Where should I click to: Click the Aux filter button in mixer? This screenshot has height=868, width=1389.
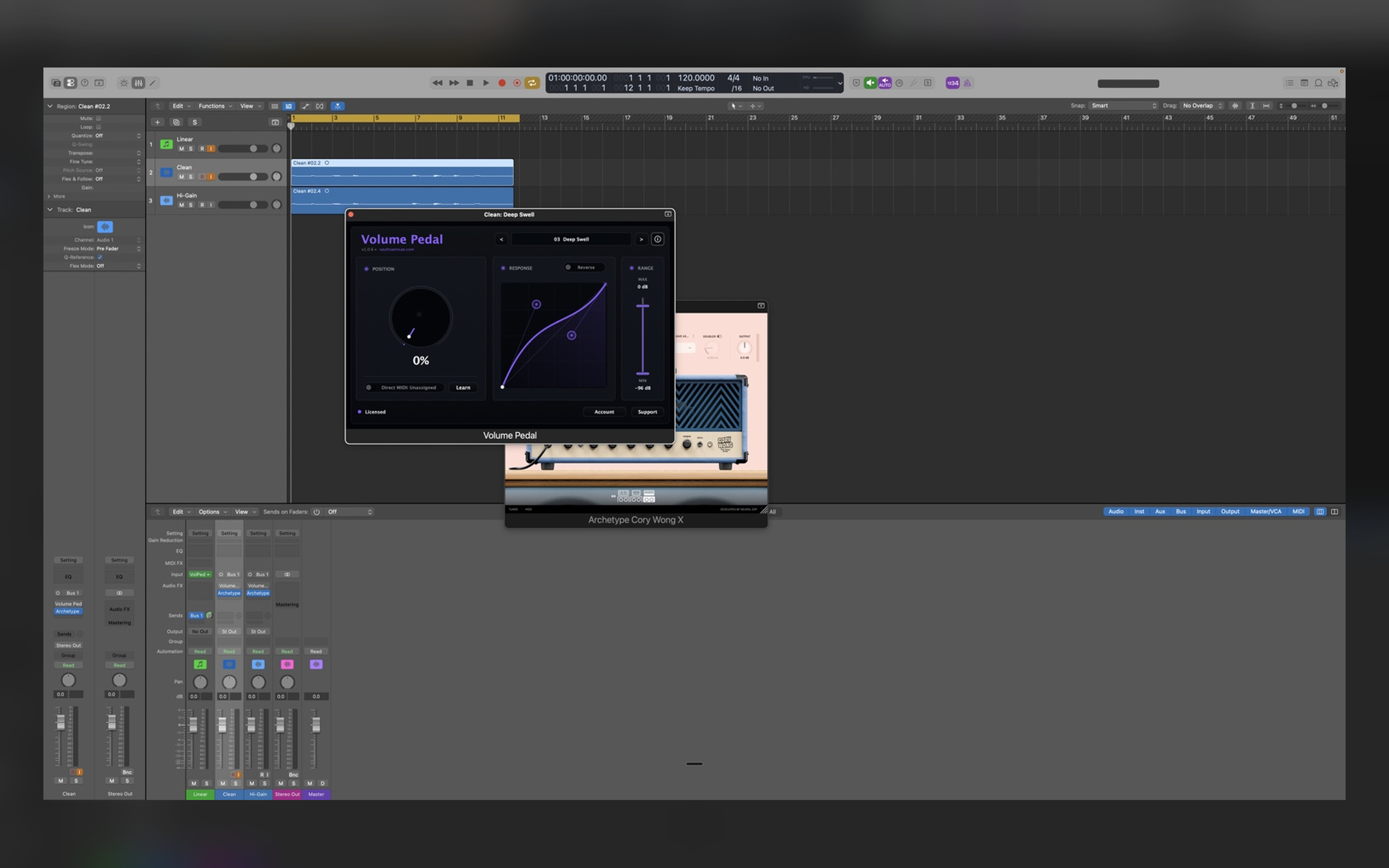pos(1160,512)
